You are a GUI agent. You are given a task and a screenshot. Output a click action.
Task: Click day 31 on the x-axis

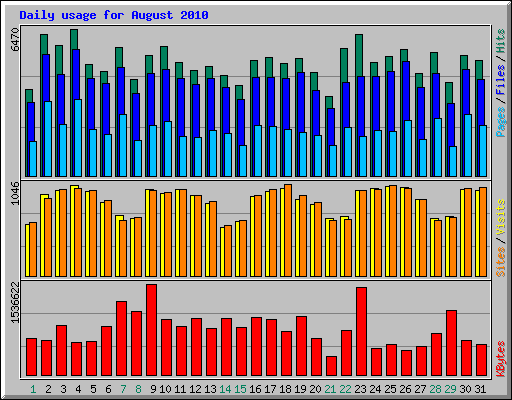(480, 389)
